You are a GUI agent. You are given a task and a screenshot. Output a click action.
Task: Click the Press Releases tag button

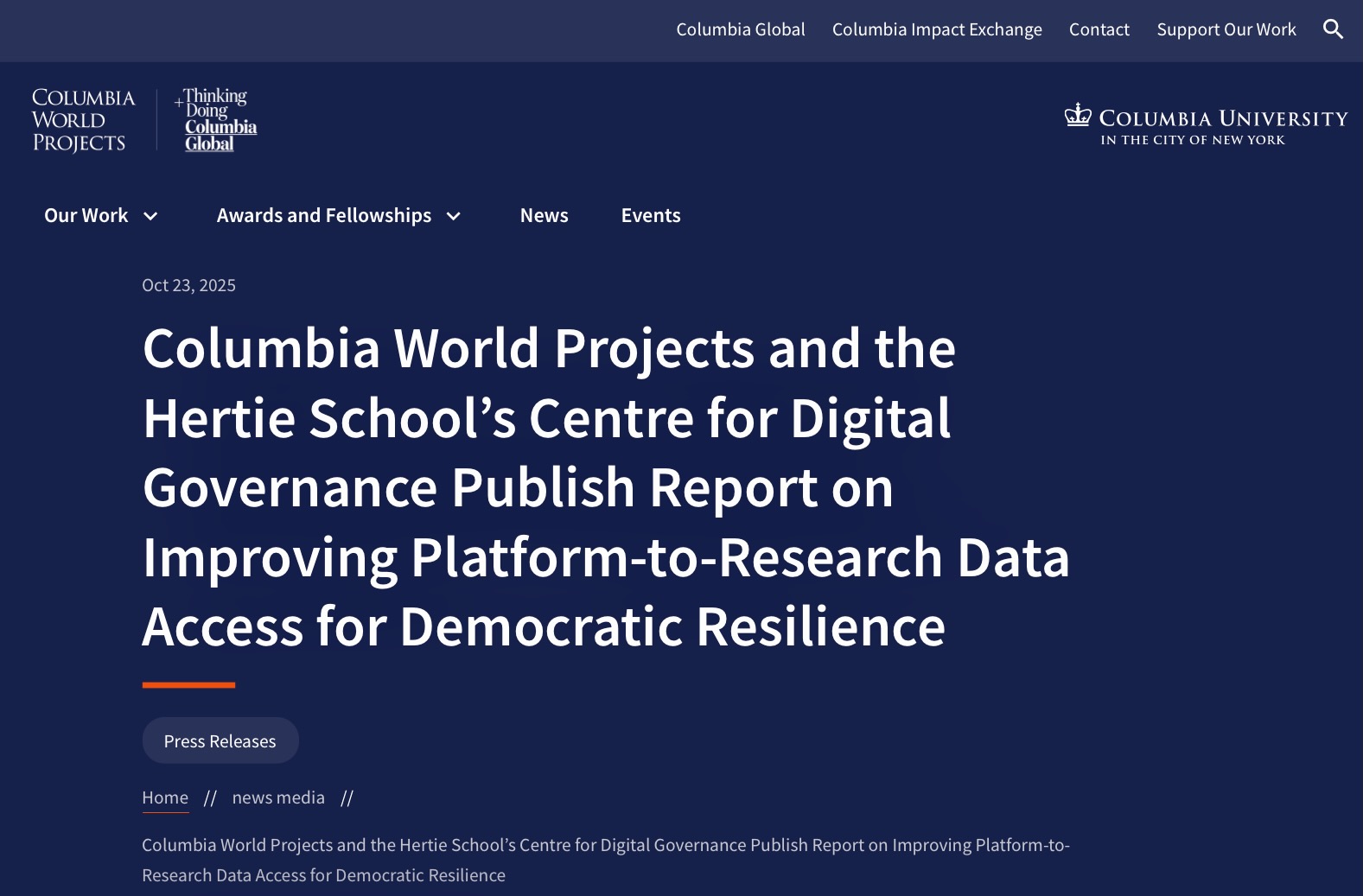[x=220, y=741]
